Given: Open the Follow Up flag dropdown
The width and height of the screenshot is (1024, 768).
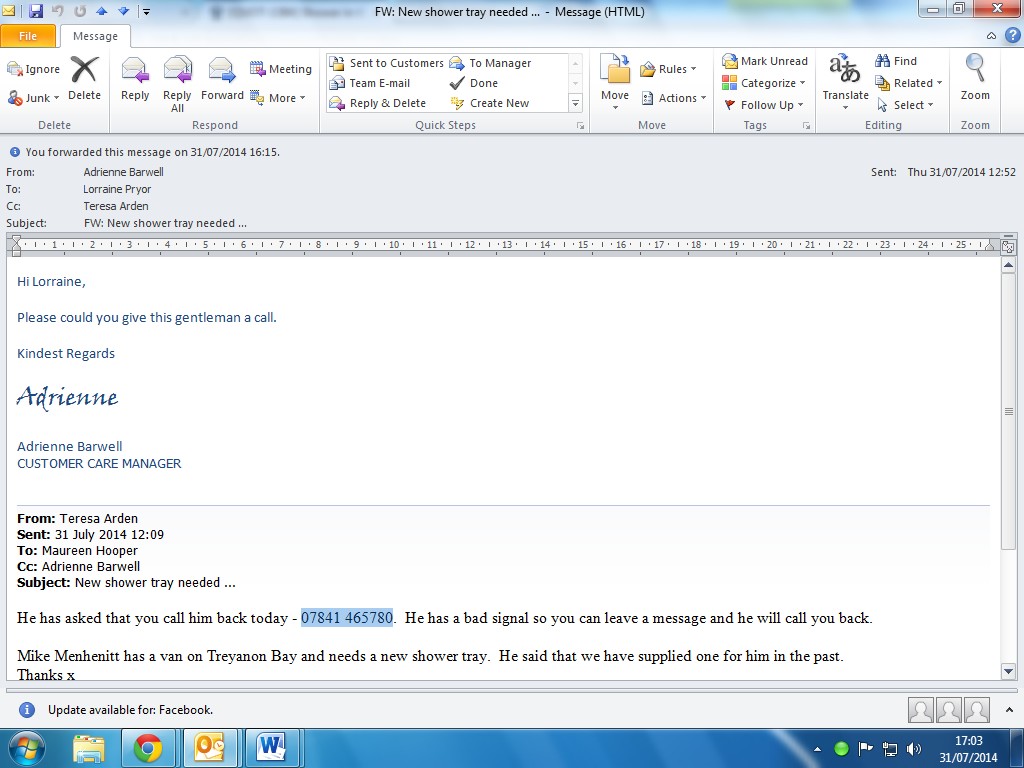Looking at the screenshot, I should pyautogui.click(x=763, y=105).
